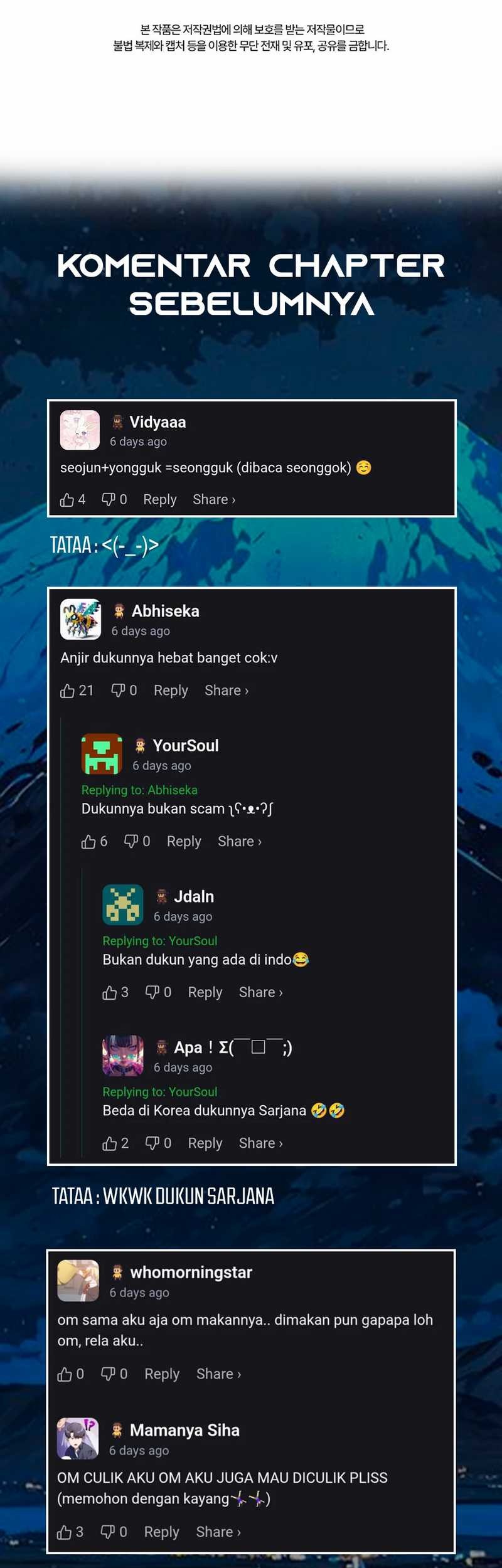This screenshot has height=1568, width=502.
Task: Thumbs down Jdaln's reply
Action: [152, 992]
